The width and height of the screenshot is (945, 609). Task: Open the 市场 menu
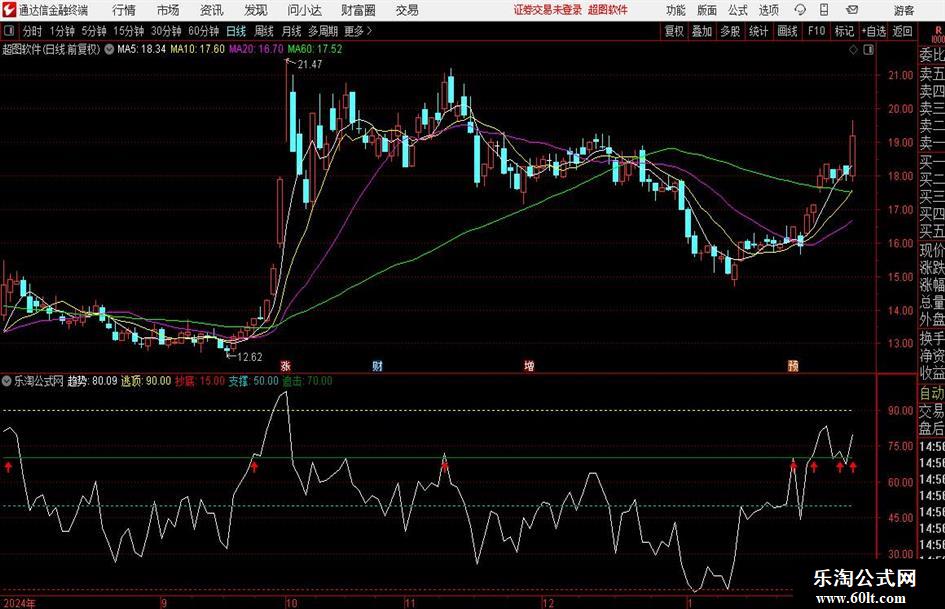[168, 10]
